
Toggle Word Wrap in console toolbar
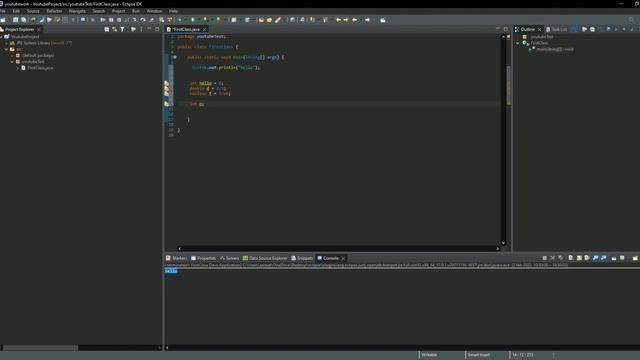[587, 258]
